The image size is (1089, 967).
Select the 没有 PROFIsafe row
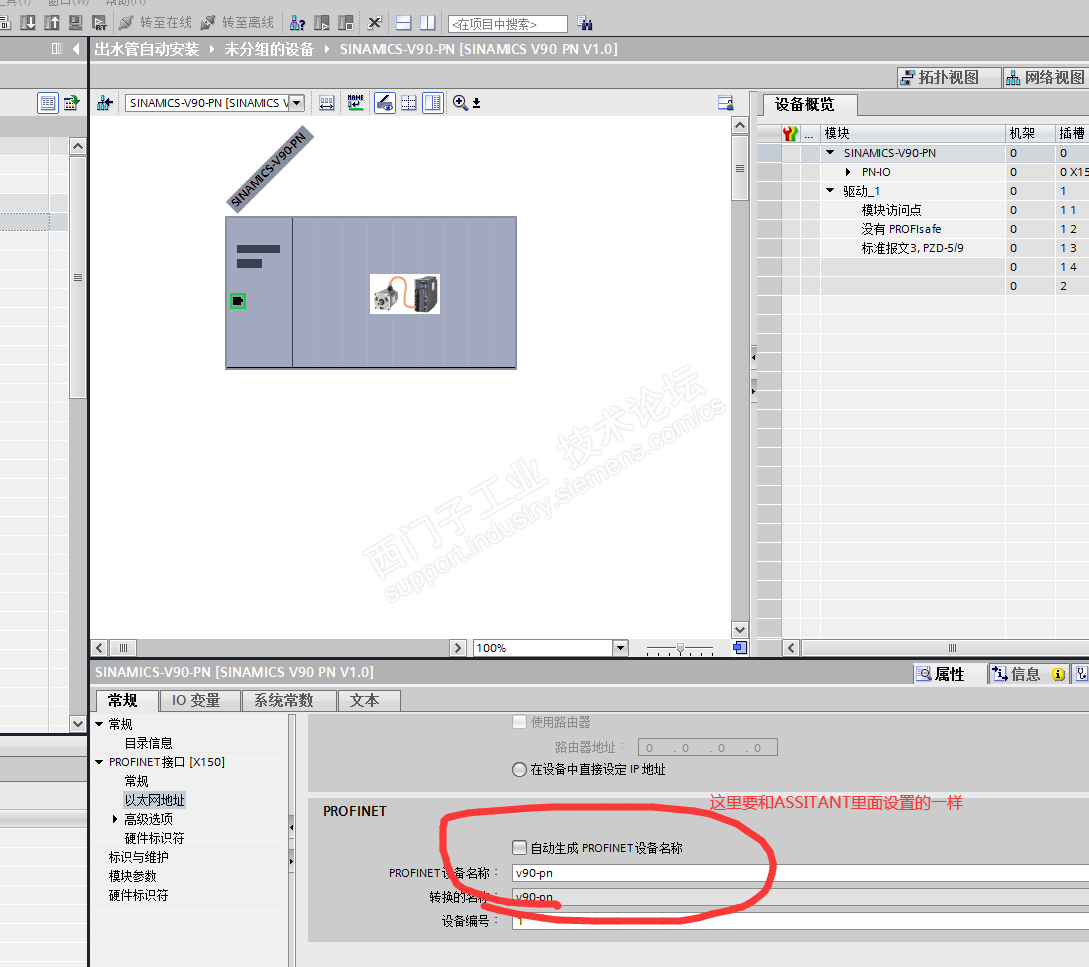coord(922,229)
